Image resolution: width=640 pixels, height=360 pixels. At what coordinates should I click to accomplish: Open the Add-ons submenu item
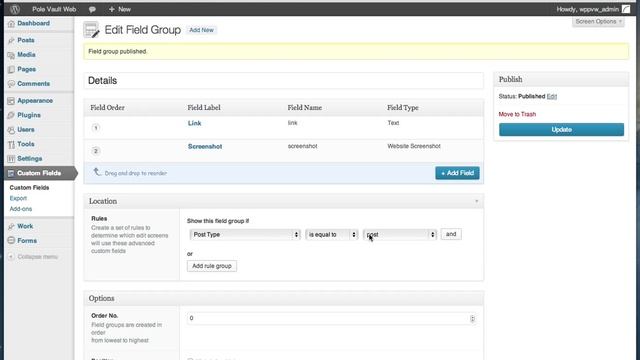click(x=20, y=209)
